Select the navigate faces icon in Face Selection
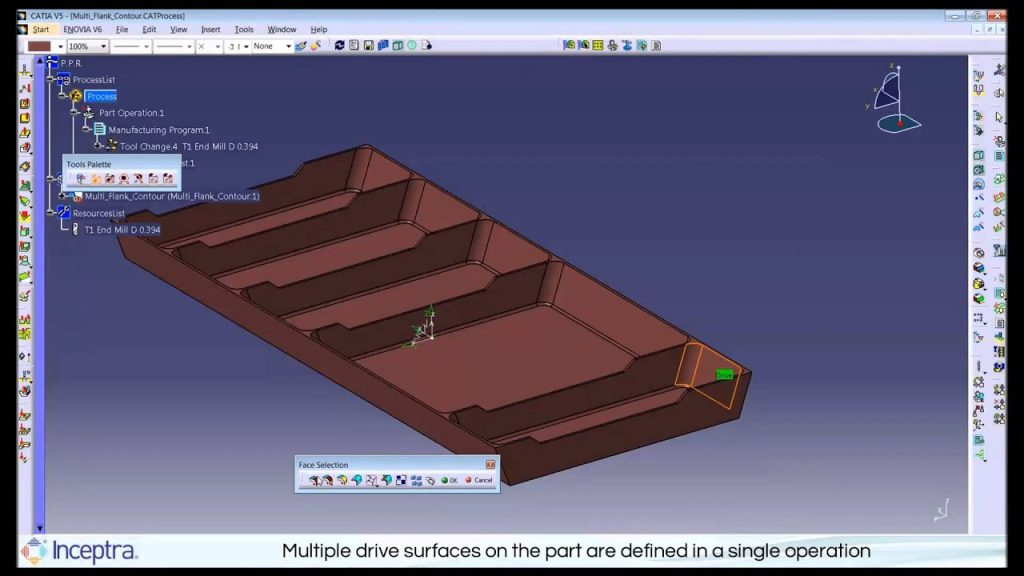The image size is (1024, 576). click(x=430, y=480)
